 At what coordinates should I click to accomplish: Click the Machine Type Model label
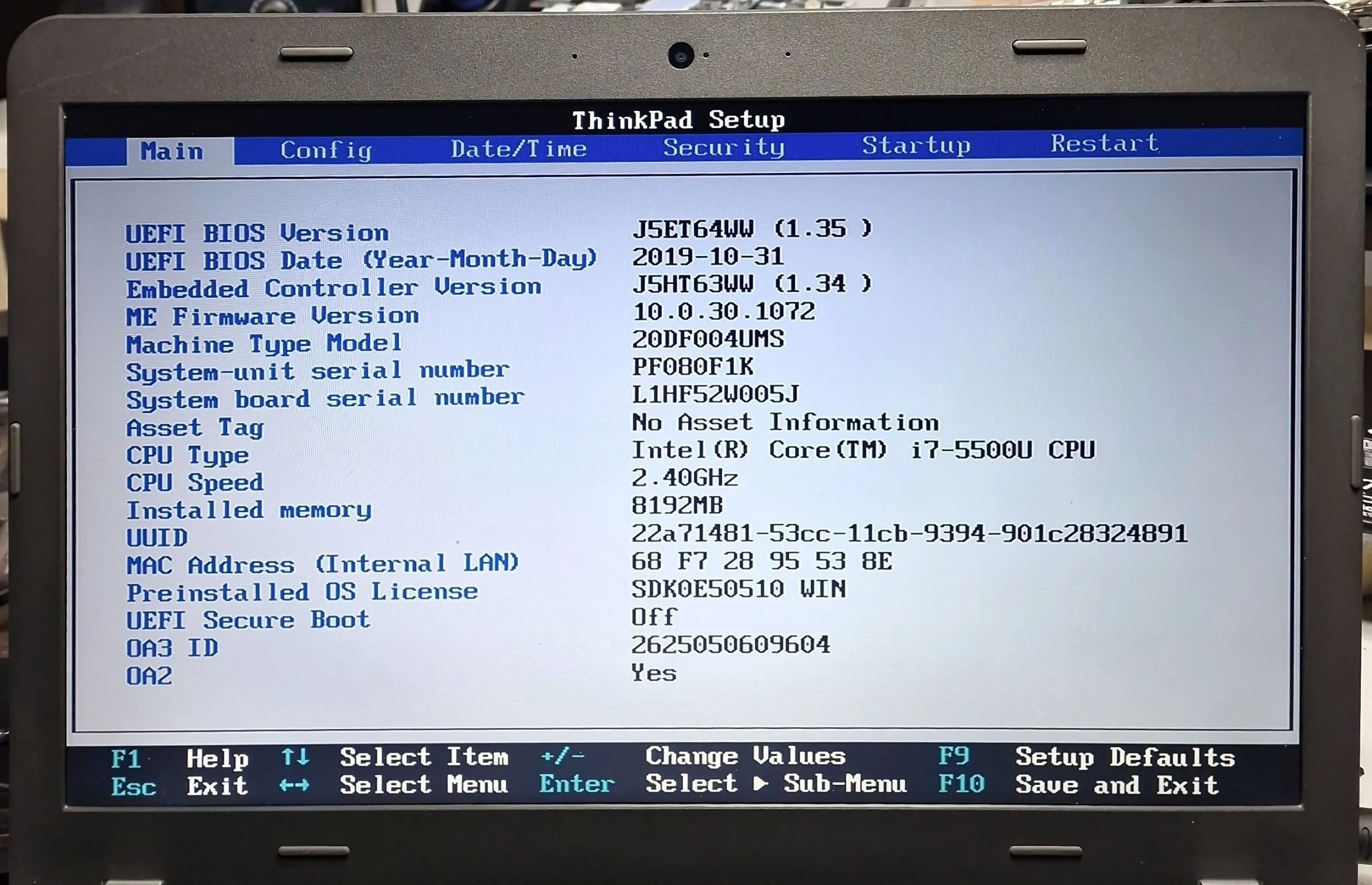pyautogui.click(x=264, y=344)
